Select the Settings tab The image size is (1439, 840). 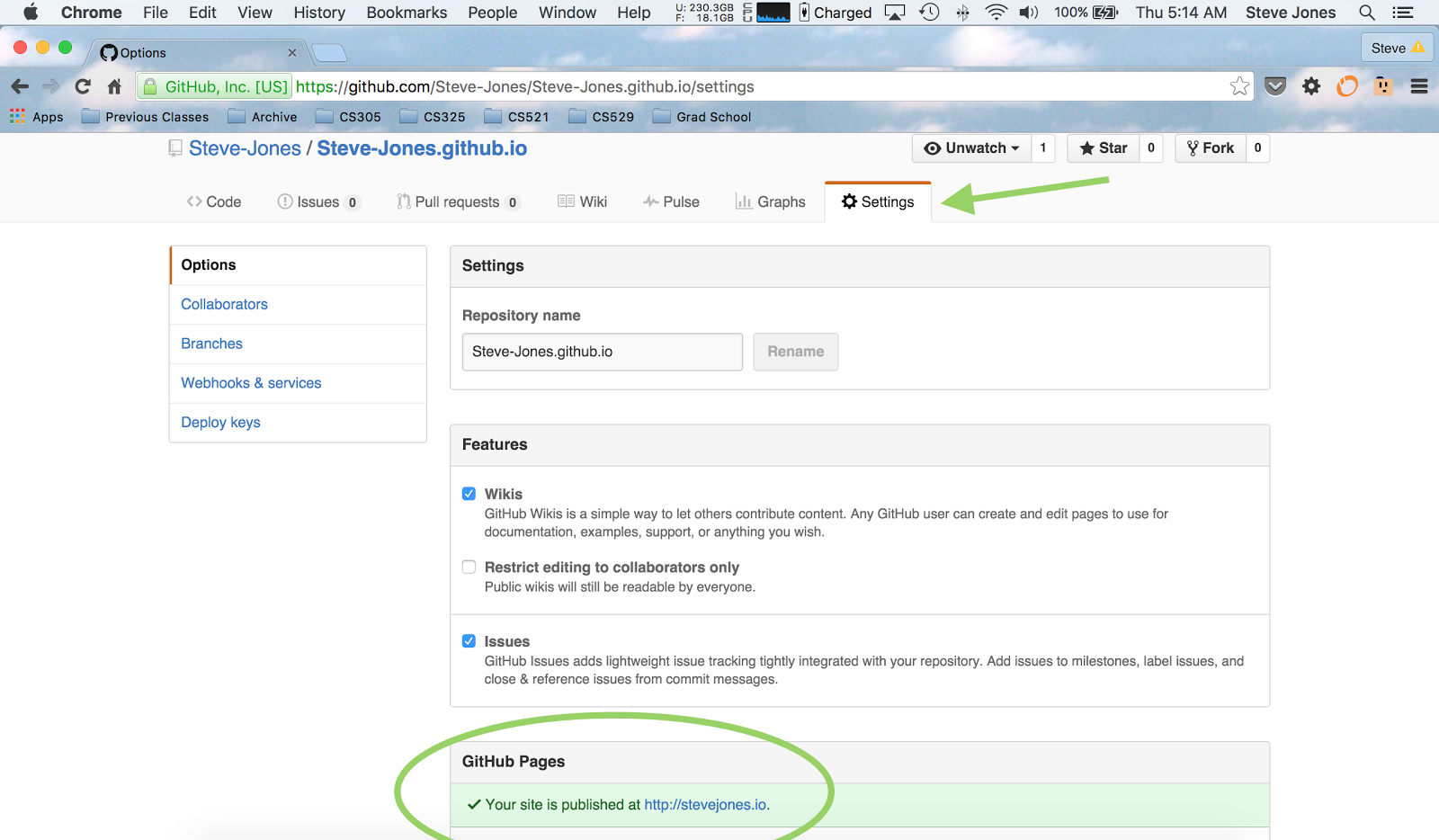pyautogui.click(x=878, y=201)
